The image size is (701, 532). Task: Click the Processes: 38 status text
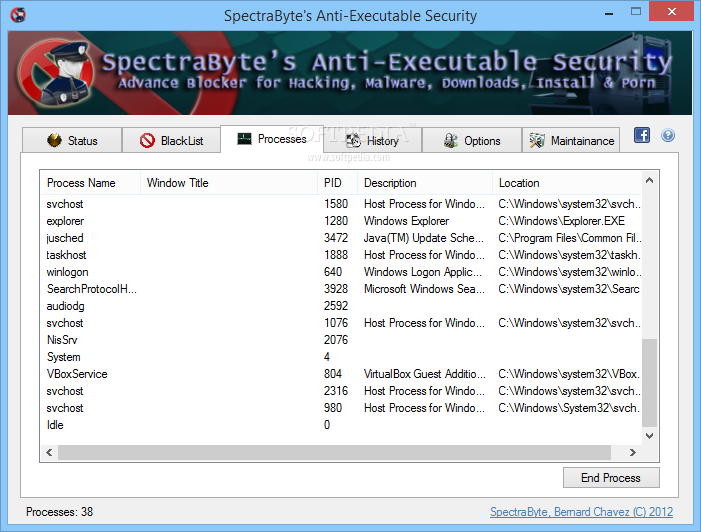59,511
